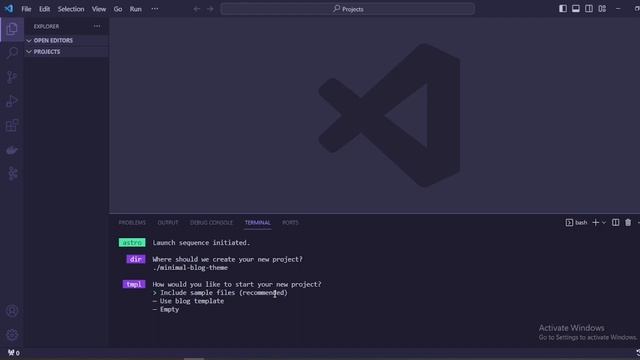Open the File menu

(x=26, y=9)
